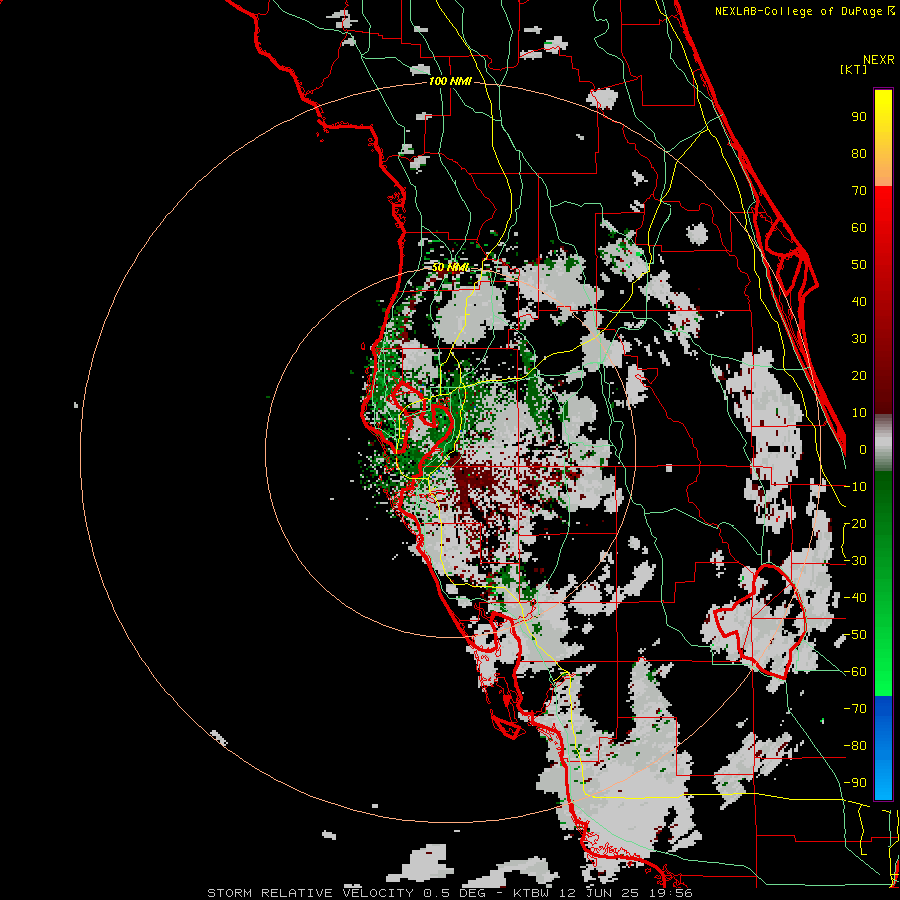The width and height of the screenshot is (900, 900).
Task: Click the -80 value on the velocity scale
Action: click(x=855, y=746)
